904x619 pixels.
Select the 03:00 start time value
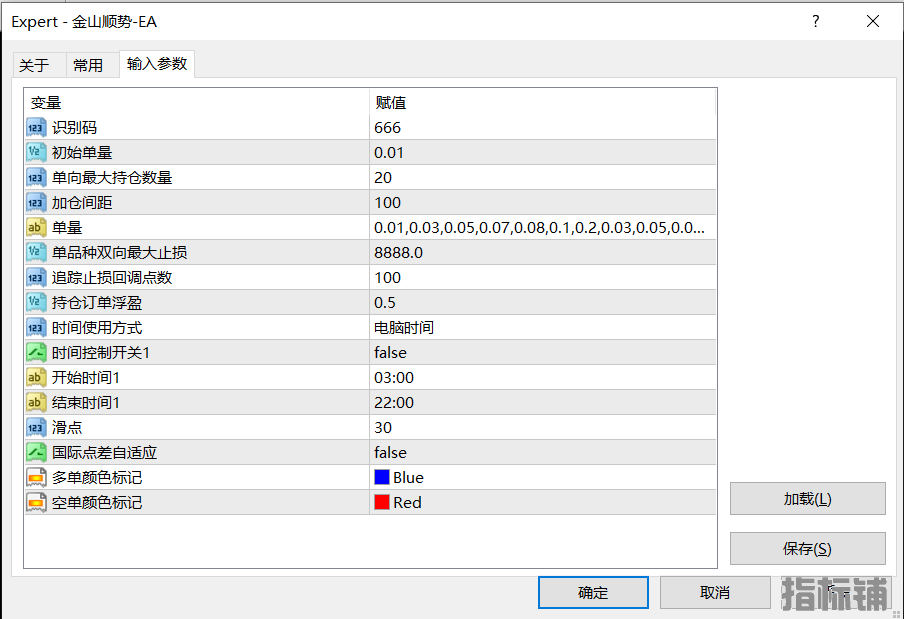tap(394, 378)
